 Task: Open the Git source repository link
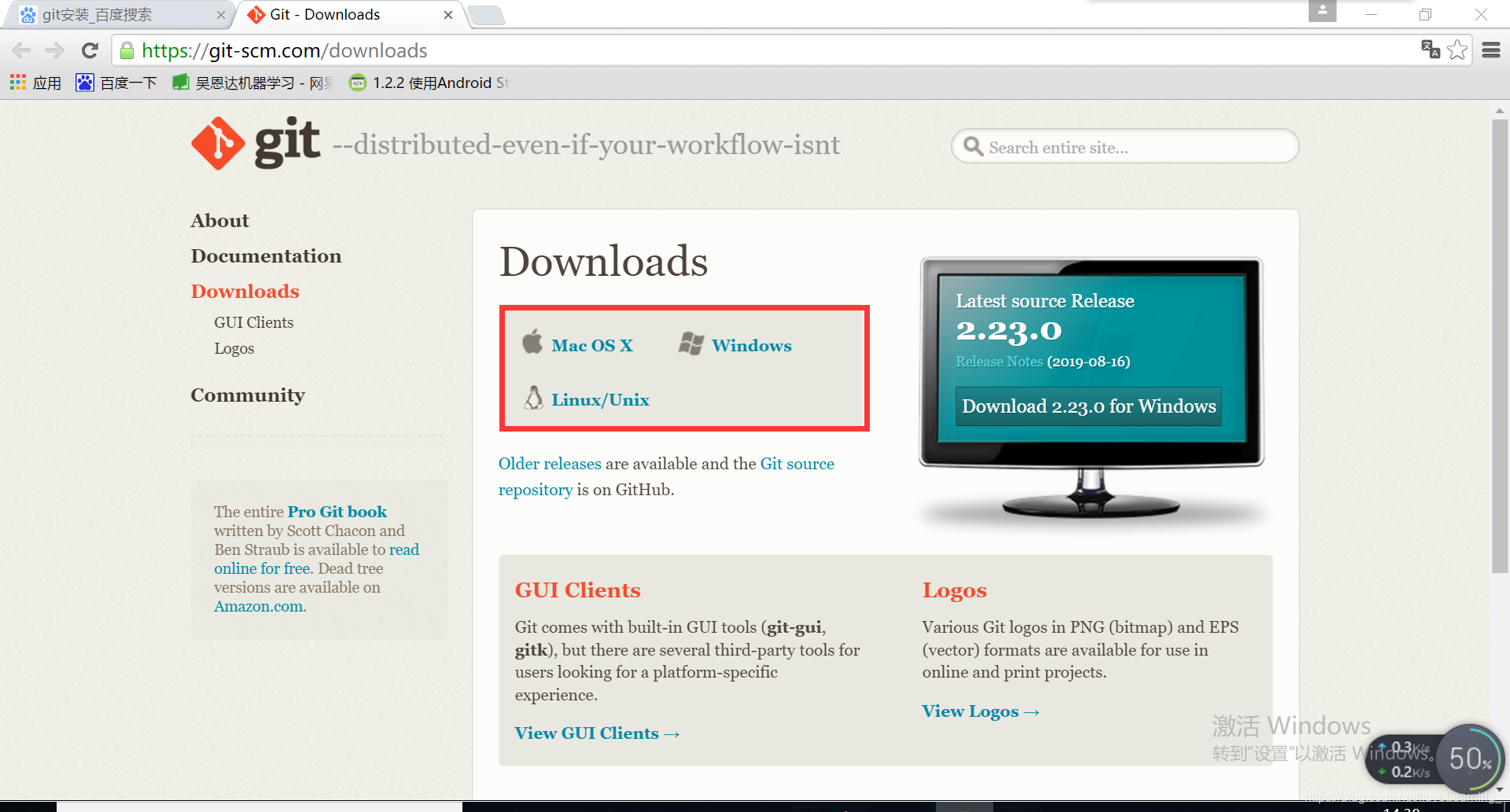coord(797,464)
